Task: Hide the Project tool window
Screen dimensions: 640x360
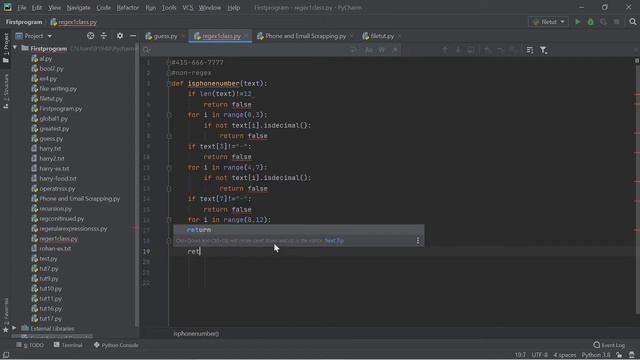Action: pyautogui.click(x=133, y=36)
